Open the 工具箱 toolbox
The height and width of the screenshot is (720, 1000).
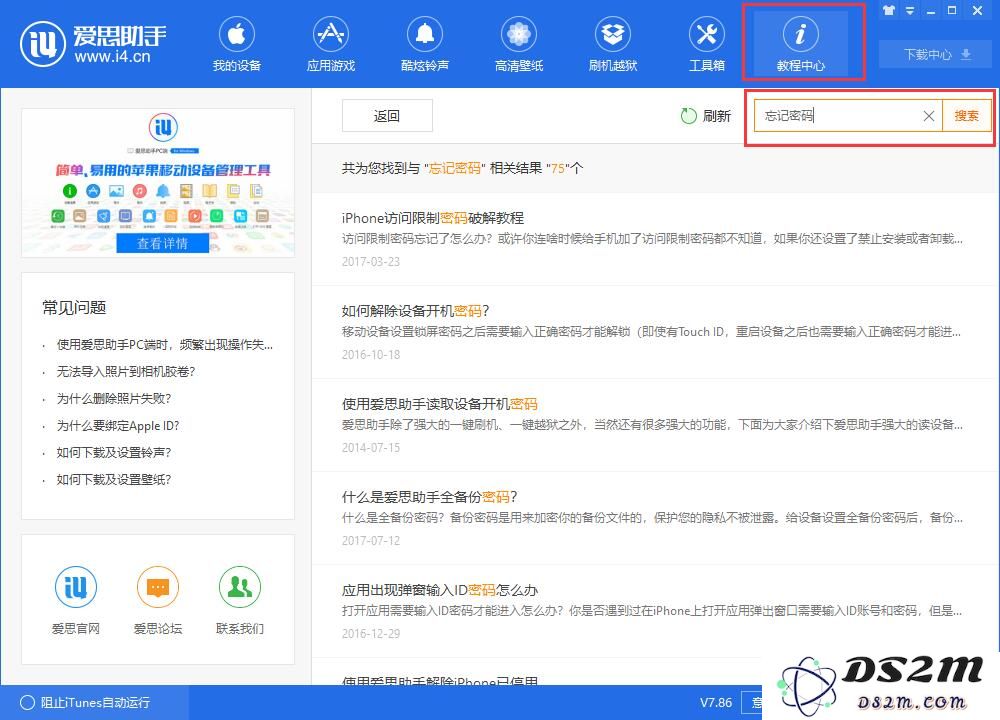tap(707, 44)
